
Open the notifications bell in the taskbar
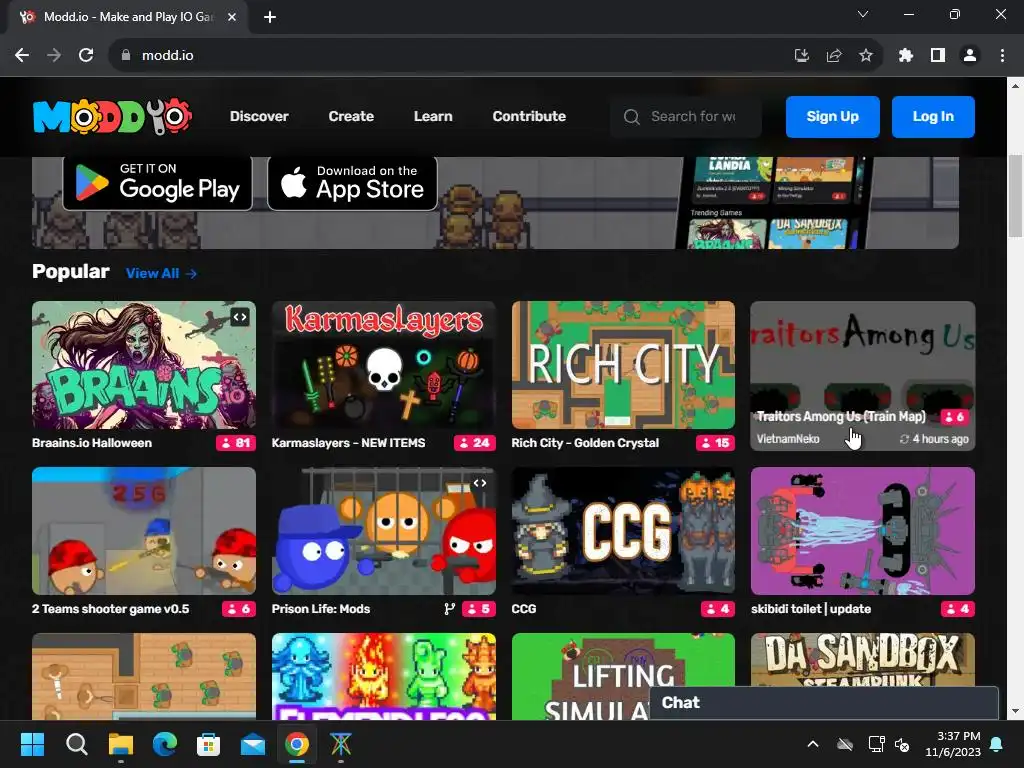(x=997, y=744)
